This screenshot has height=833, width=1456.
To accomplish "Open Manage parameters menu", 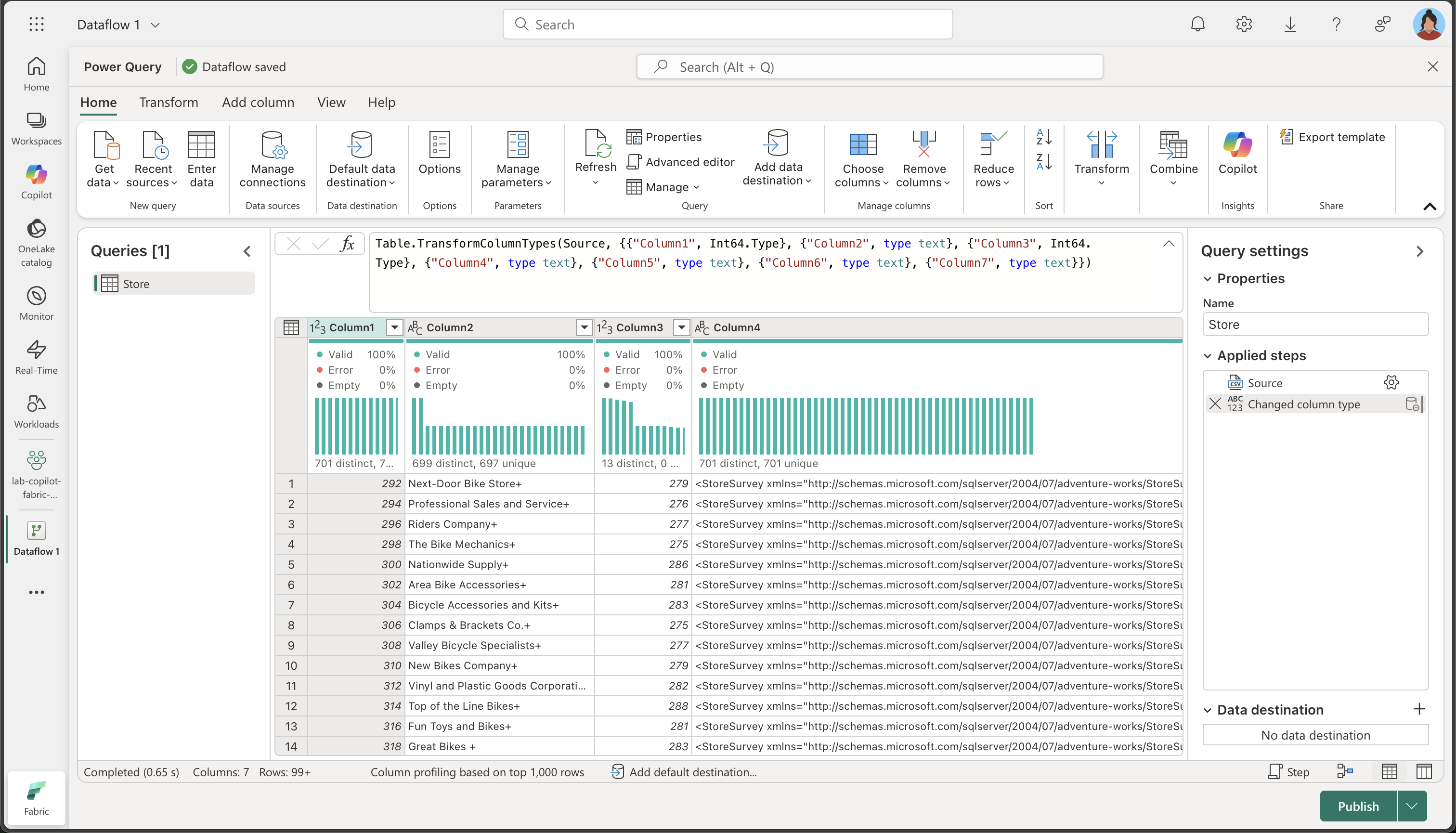I will click(517, 160).
